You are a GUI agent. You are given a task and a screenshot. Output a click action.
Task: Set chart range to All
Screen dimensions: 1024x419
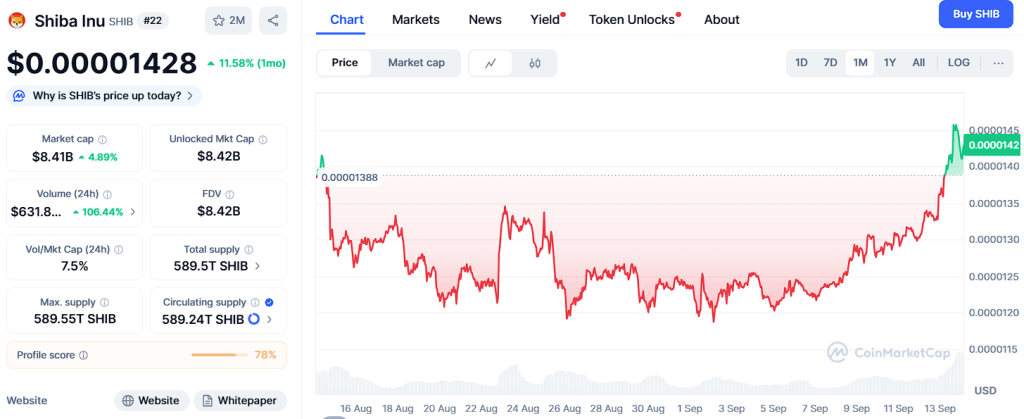[918, 63]
